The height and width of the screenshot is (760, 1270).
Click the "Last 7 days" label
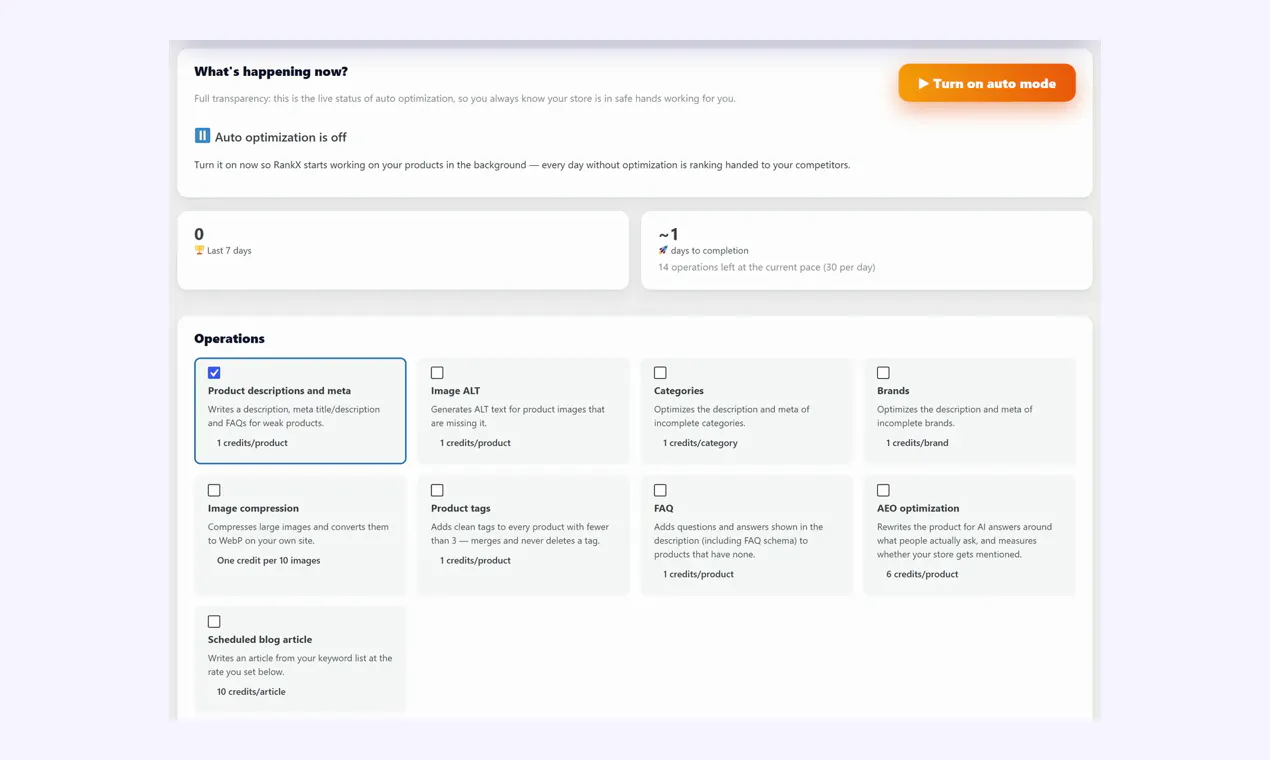[x=229, y=251]
